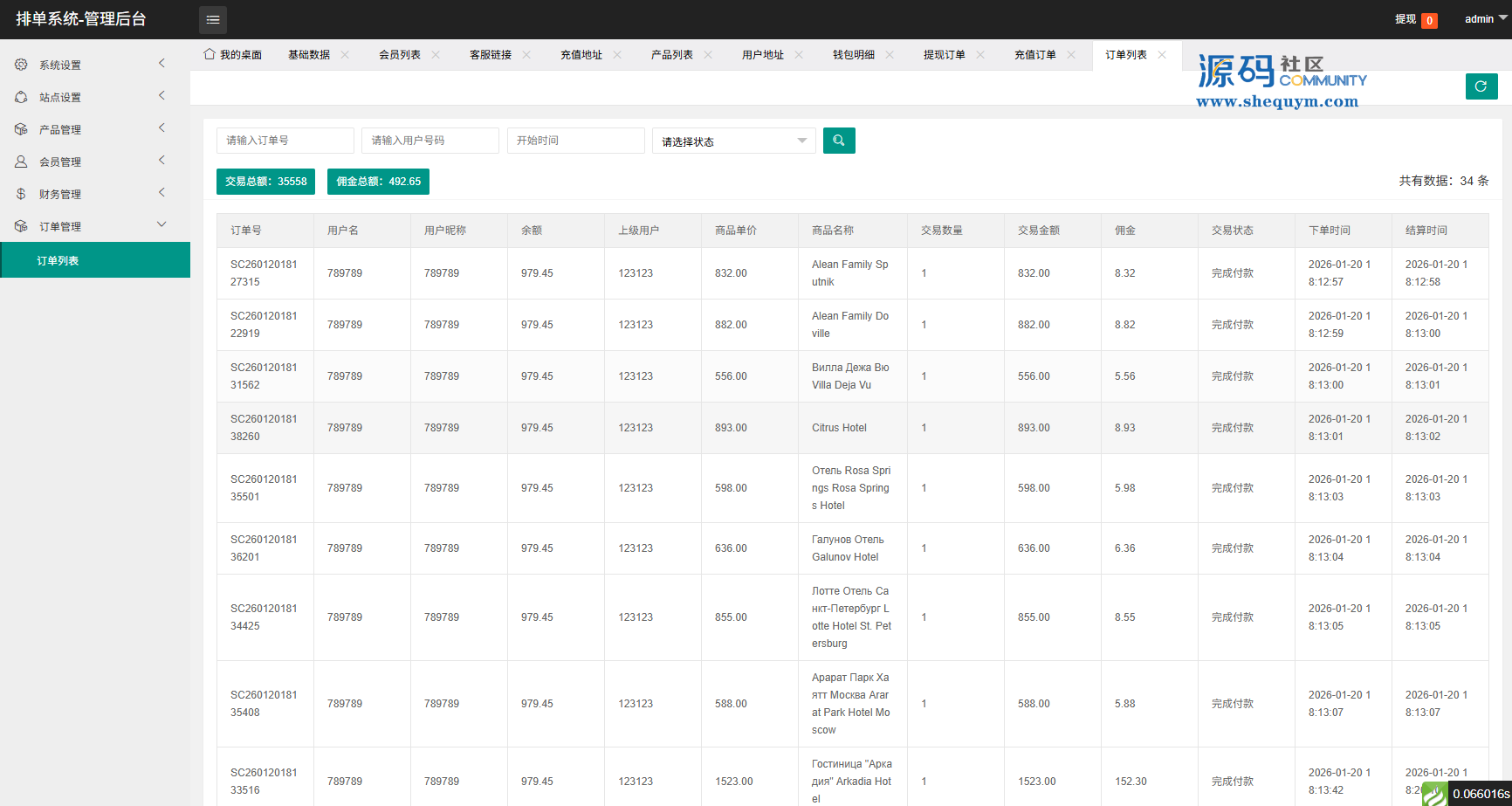Image resolution: width=1512 pixels, height=806 pixels.
Task: Click the 会员管理 person icon
Action: coord(21,162)
